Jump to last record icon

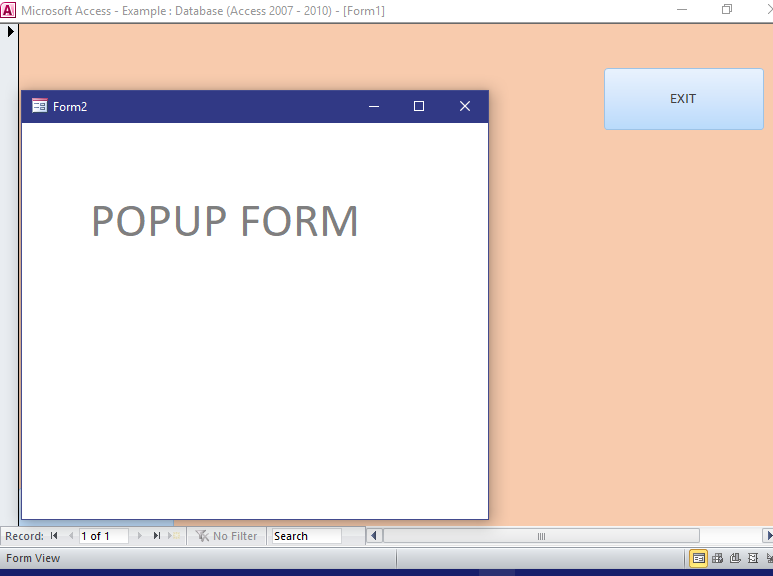tap(157, 536)
